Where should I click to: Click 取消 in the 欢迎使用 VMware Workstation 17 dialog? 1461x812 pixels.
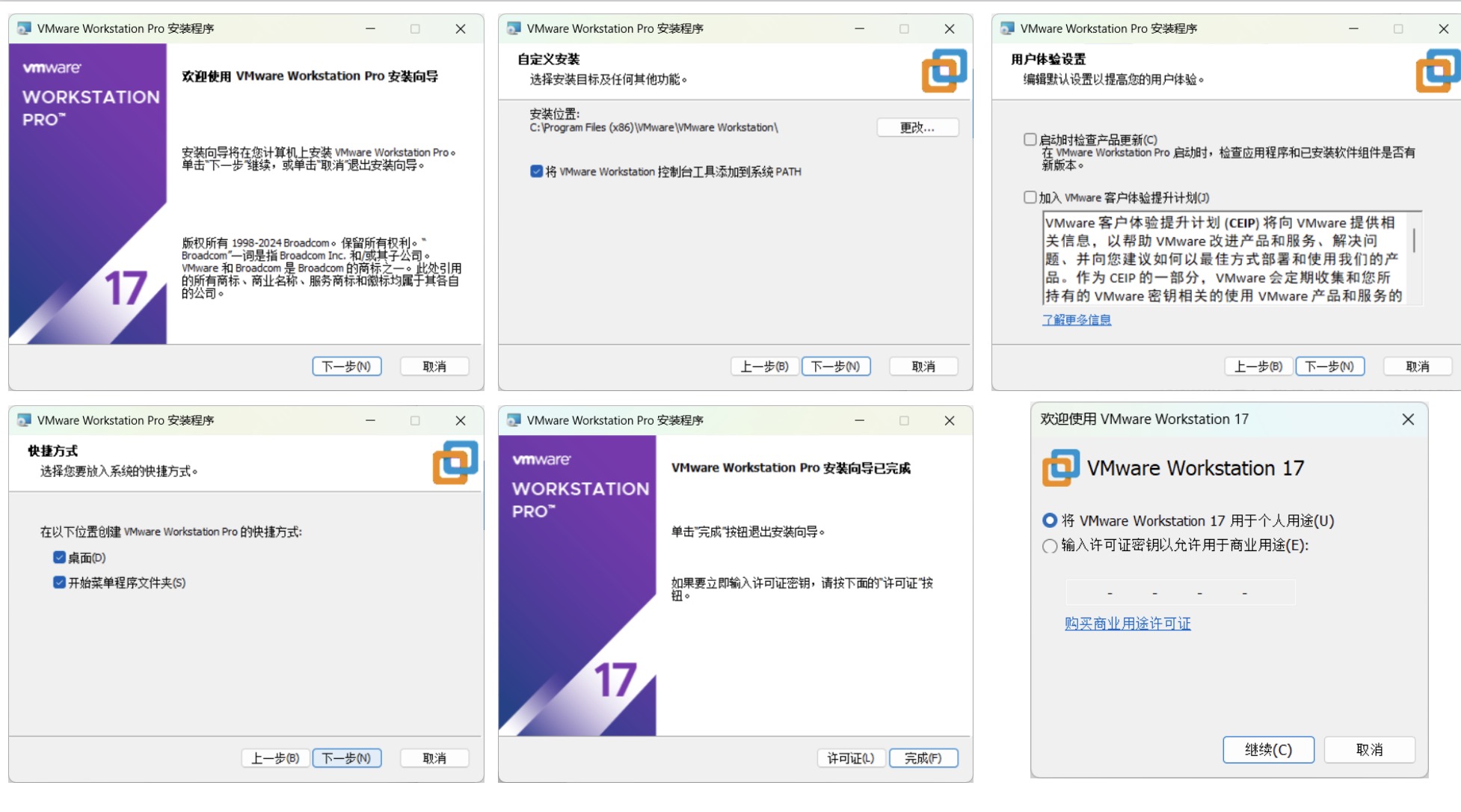(1369, 749)
